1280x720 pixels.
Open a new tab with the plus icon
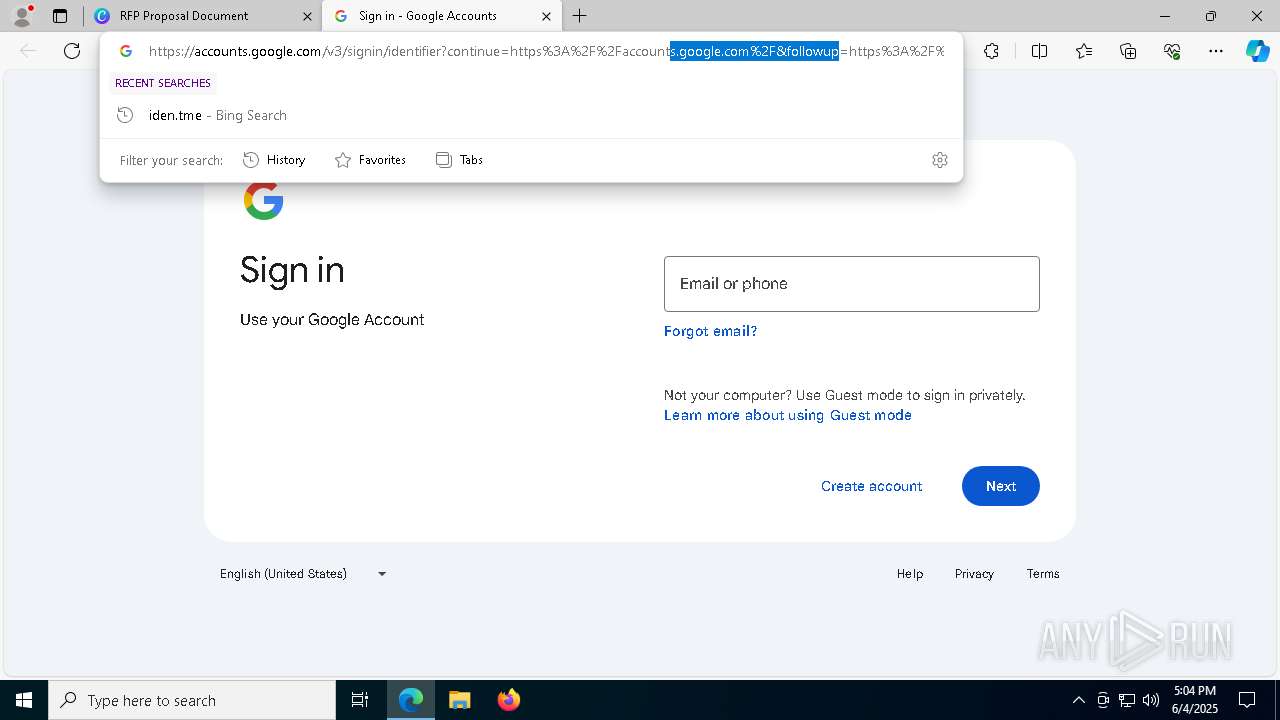[580, 16]
